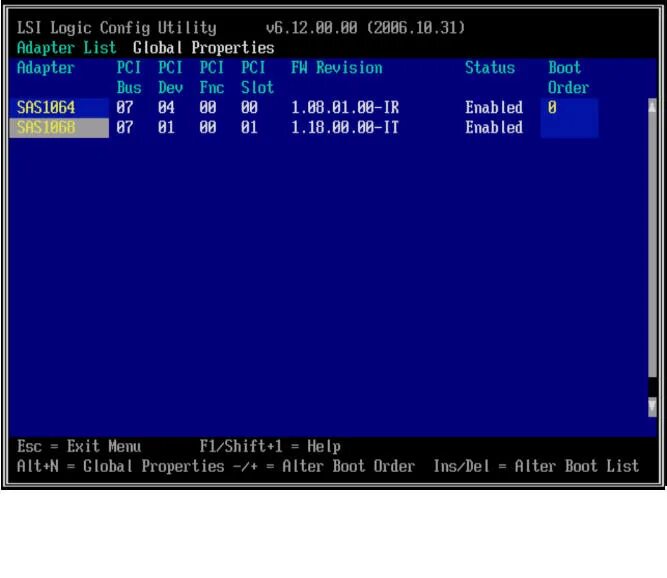Click the PCI Dev column header
Viewport: 667px width, 578px height.
(x=171, y=77)
